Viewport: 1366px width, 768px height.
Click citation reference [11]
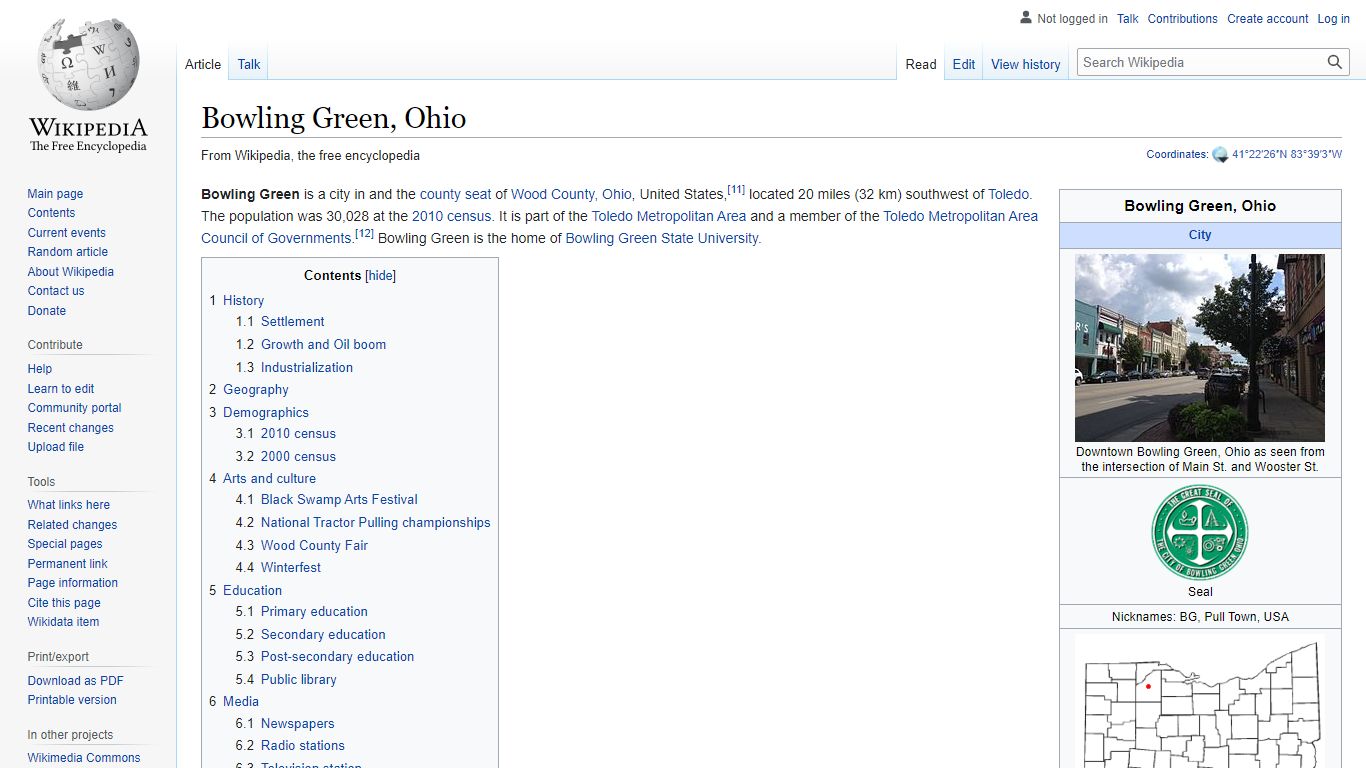(736, 190)
